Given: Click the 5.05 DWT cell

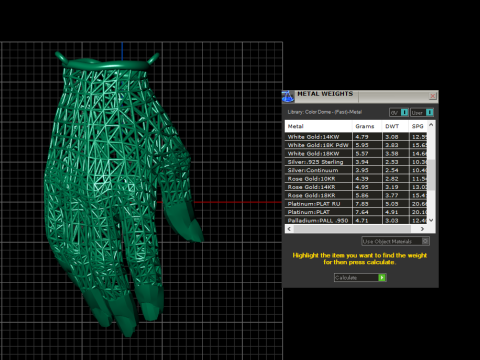Looking at the screenshot, I should click(x=396, y=204).
